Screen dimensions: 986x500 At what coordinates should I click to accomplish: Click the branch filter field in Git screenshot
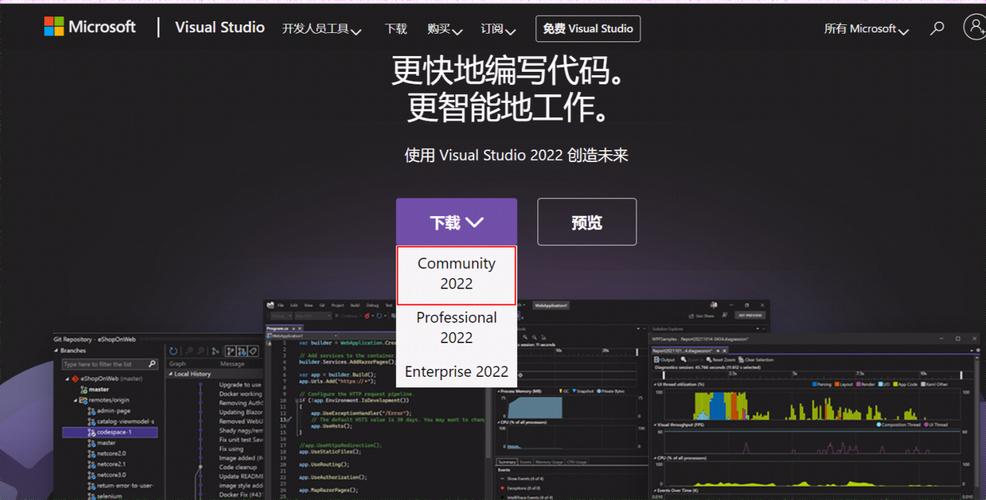point(110,364)
